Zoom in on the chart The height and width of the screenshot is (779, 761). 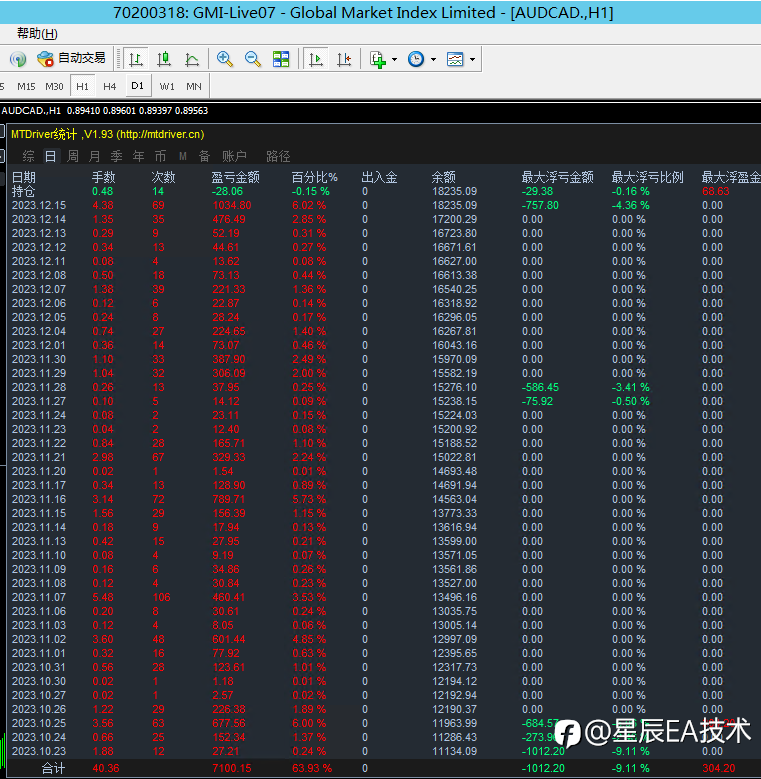click(225, 59)
